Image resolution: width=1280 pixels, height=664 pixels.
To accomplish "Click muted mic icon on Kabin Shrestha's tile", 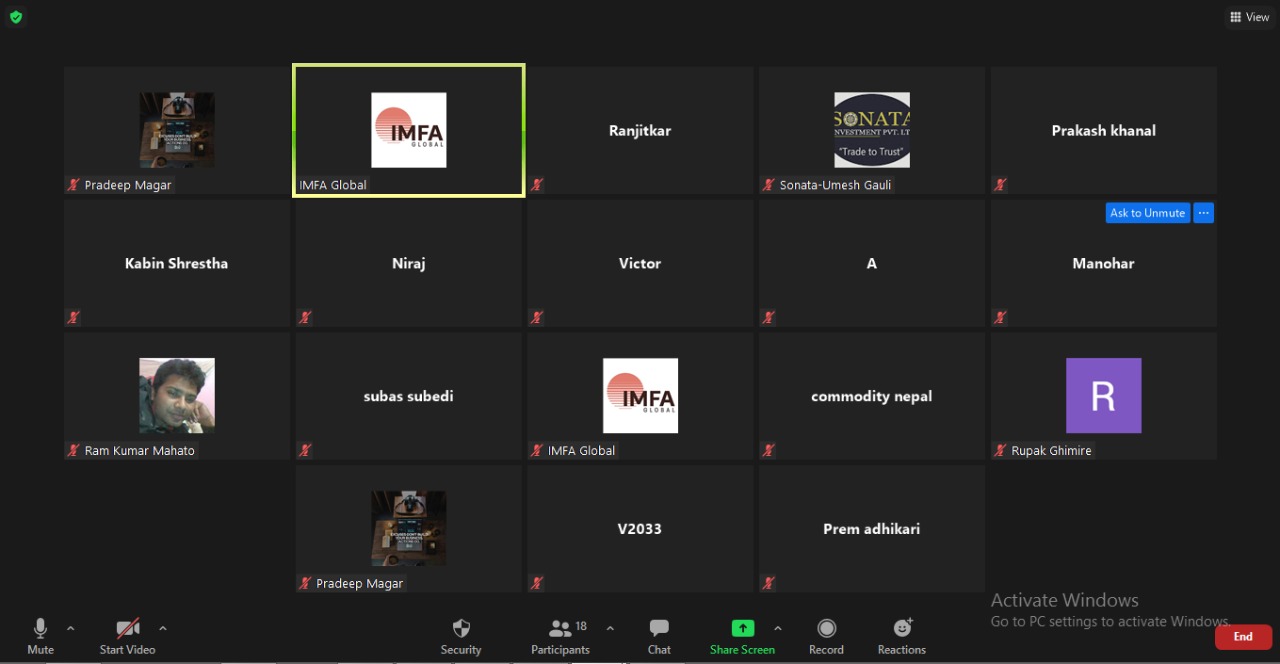I will (73, 318).
